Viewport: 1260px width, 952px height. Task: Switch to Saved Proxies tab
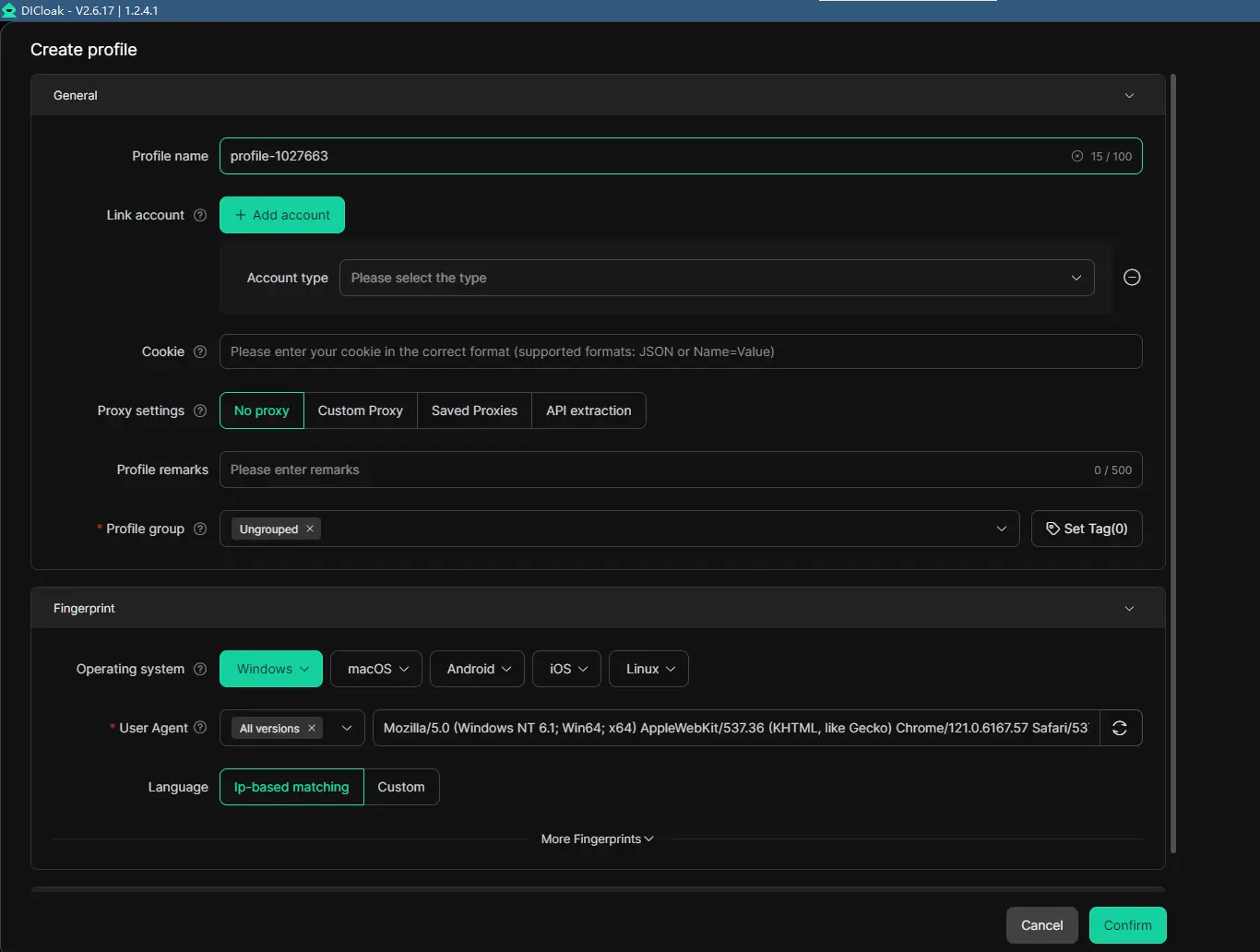(x=474, y=411)
